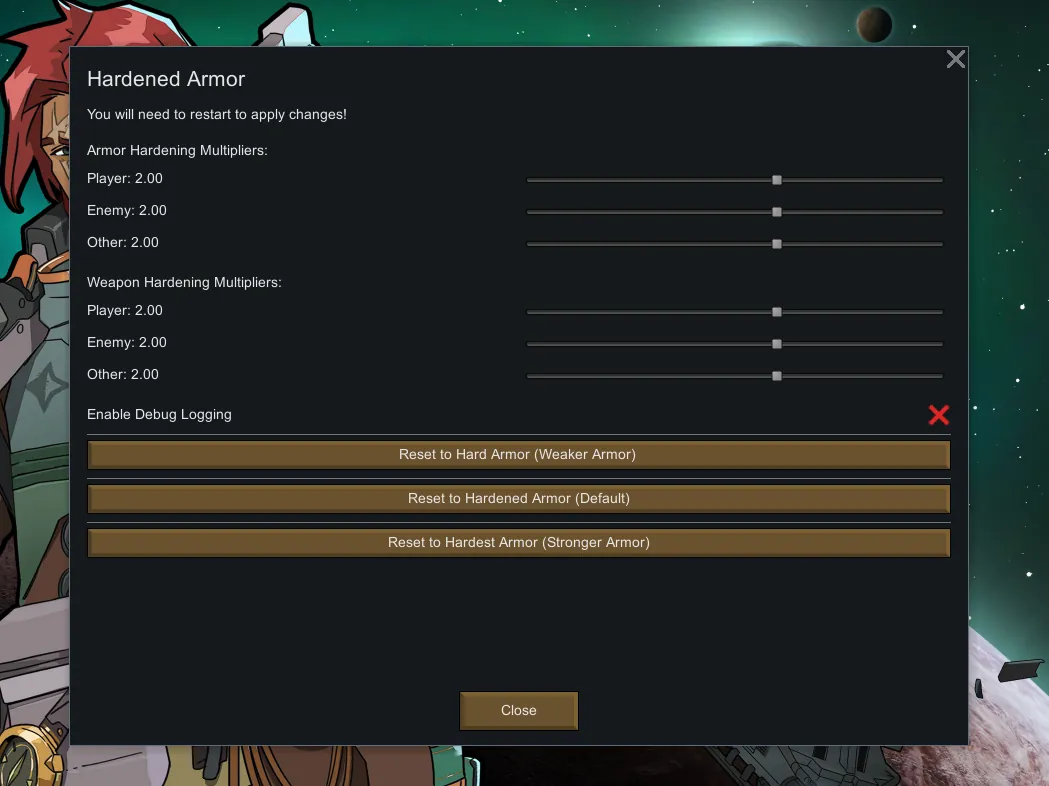The width and height of the screenshot is (1049, 786).
Task: Click the Armor Hardening Other slider handle
Action: [776, 244]
